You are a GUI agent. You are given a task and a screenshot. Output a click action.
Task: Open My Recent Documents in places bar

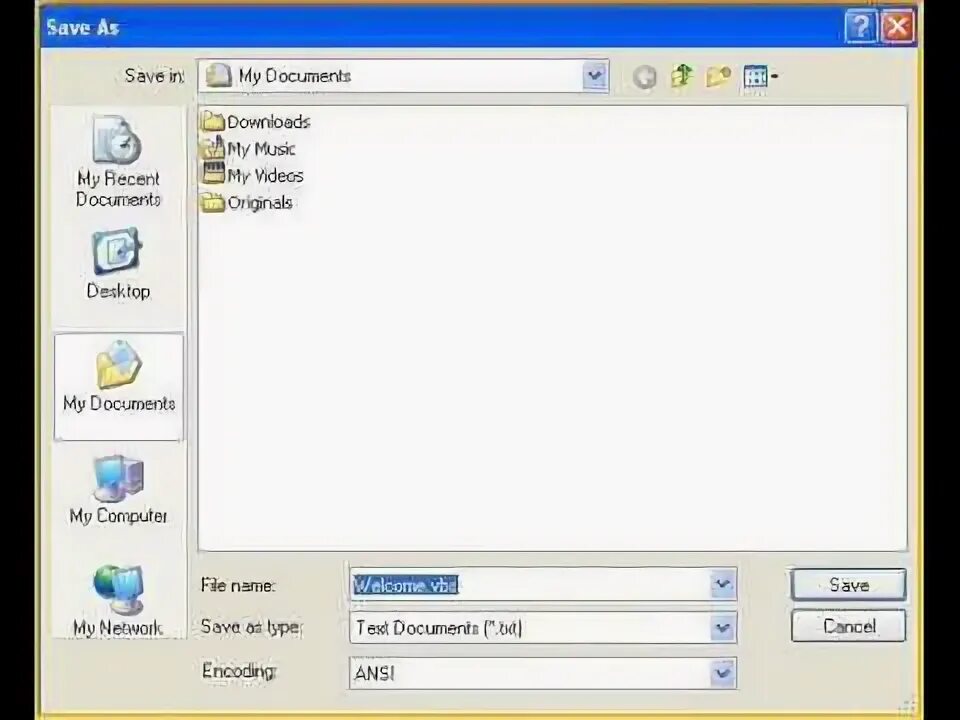click(118, 162)
